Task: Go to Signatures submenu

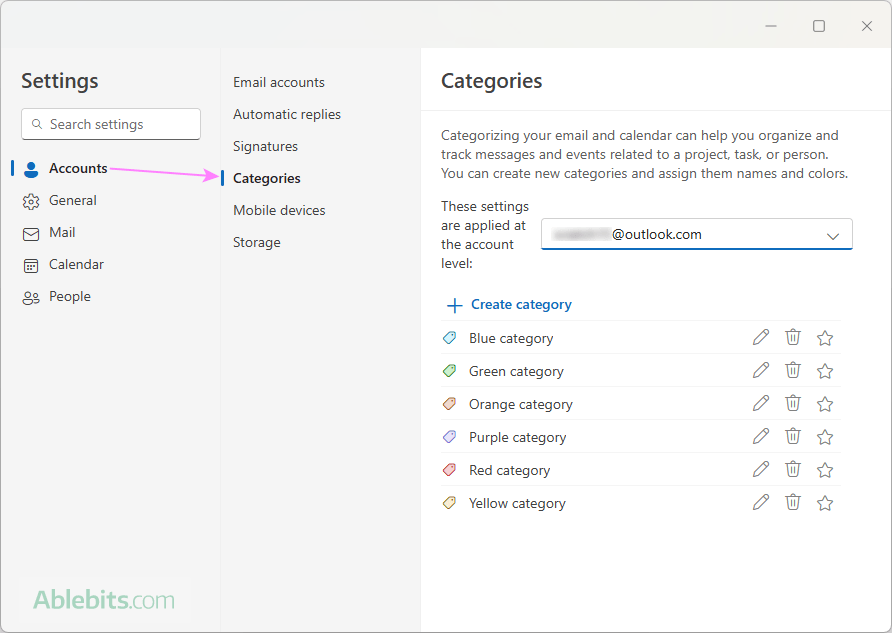Action: point(265,147)
